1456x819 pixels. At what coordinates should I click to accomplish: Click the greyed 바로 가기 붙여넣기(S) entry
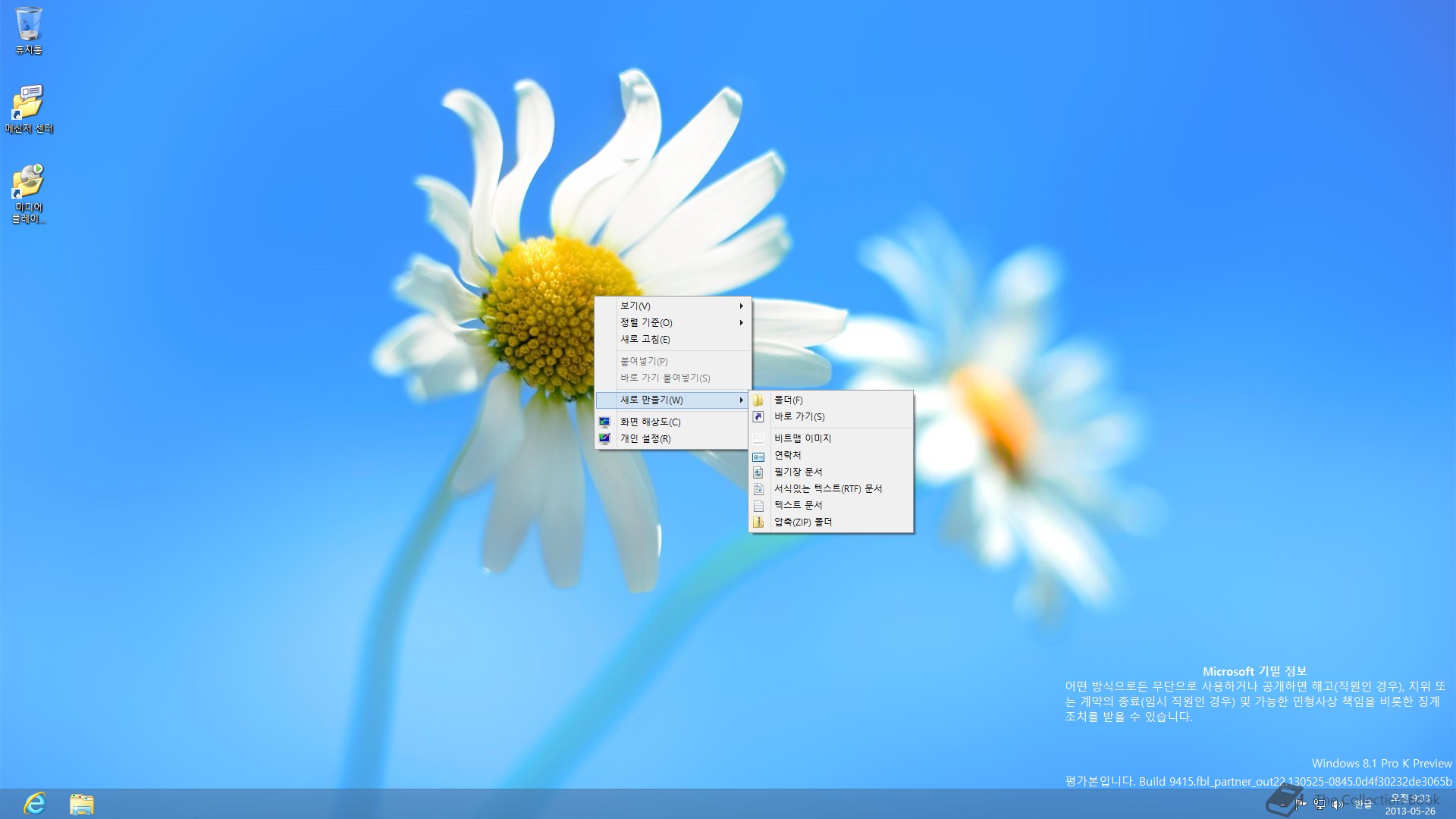pyautogui.click(x=673, y=378)
